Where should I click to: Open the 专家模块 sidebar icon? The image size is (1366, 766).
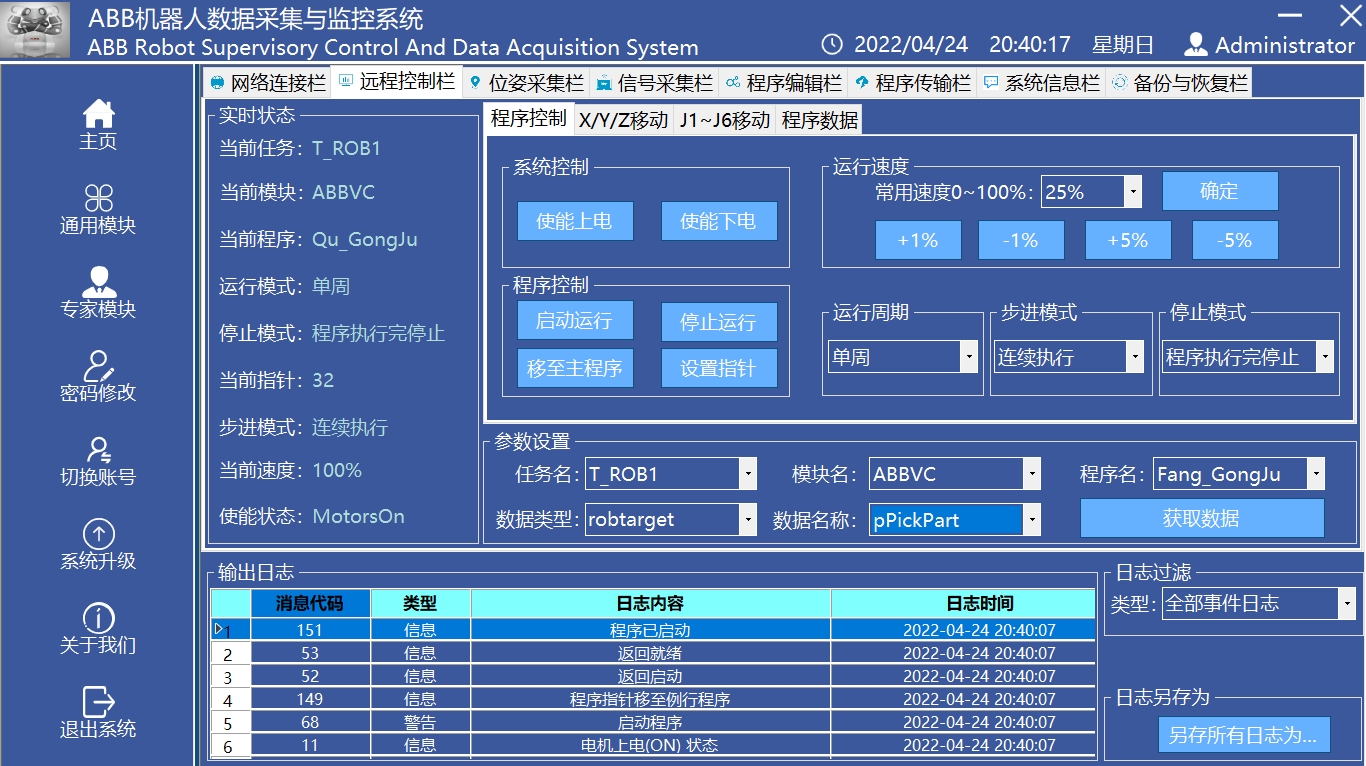click(x=98, y=282)
